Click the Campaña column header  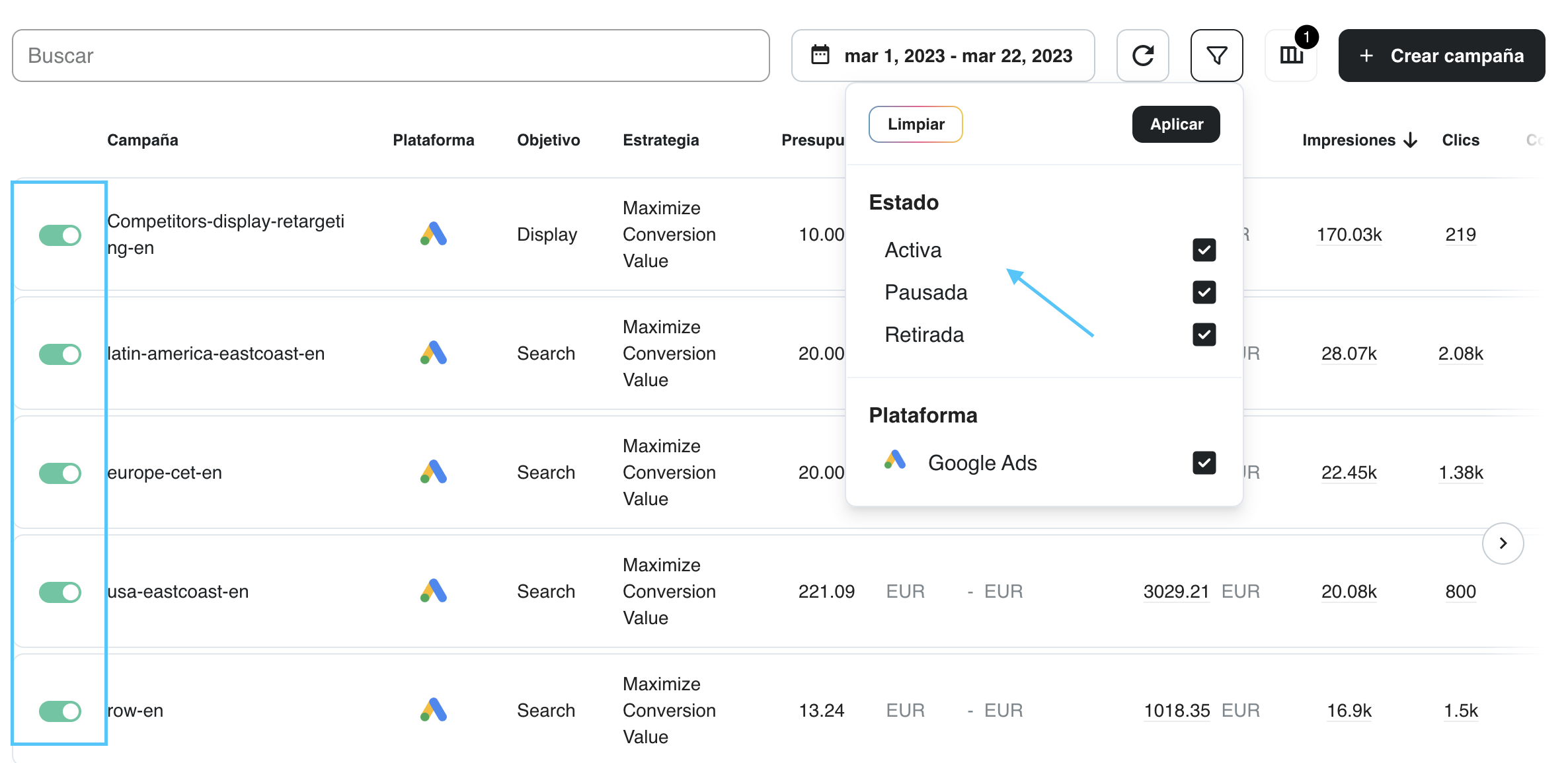pyautogui.click(x=143, y=140)
